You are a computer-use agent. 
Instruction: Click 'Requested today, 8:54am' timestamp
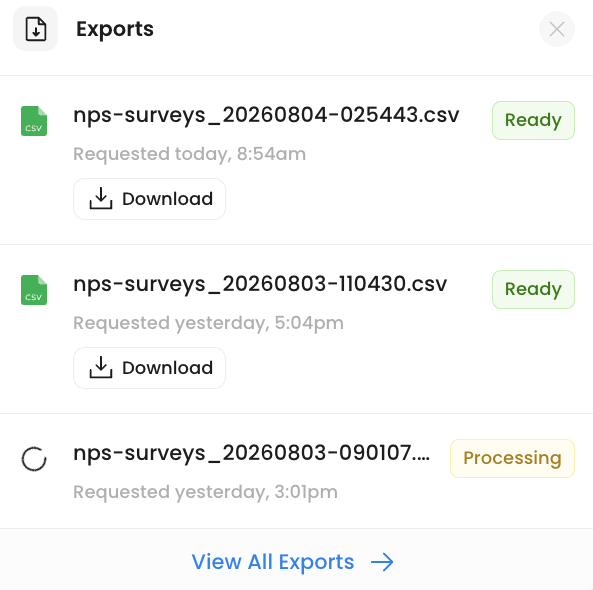coord(189,154)
